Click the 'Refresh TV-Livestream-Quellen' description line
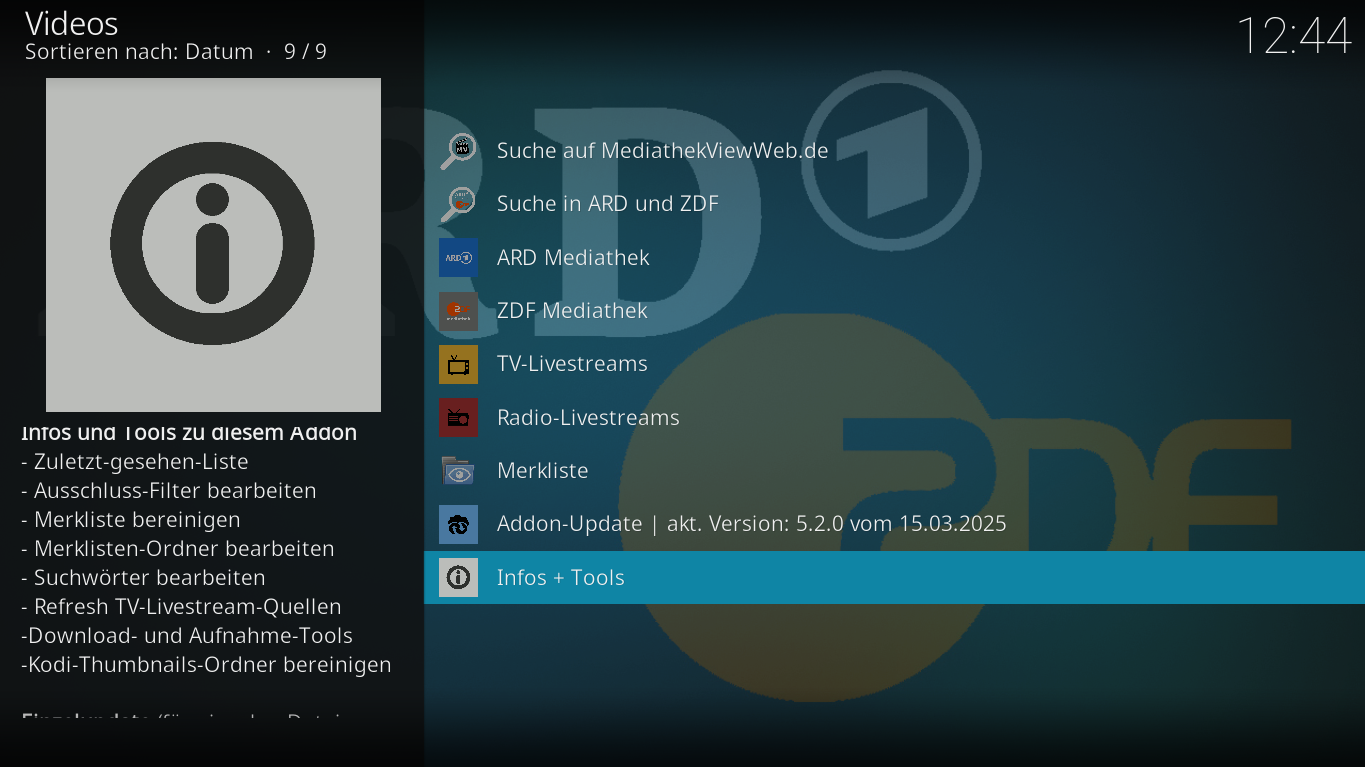This screenshot has width=1365, height=767. pyautogui.click(x=181, y=607)
